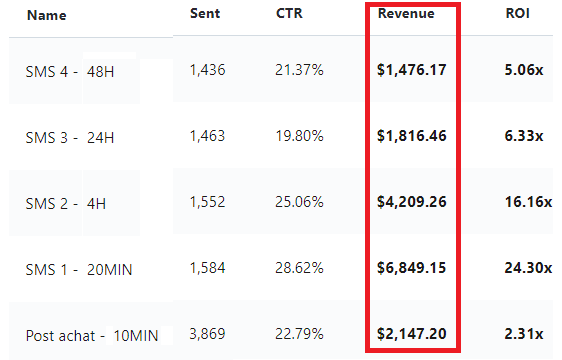Click the revenue value $1,816.46

[x=412, y=136]
